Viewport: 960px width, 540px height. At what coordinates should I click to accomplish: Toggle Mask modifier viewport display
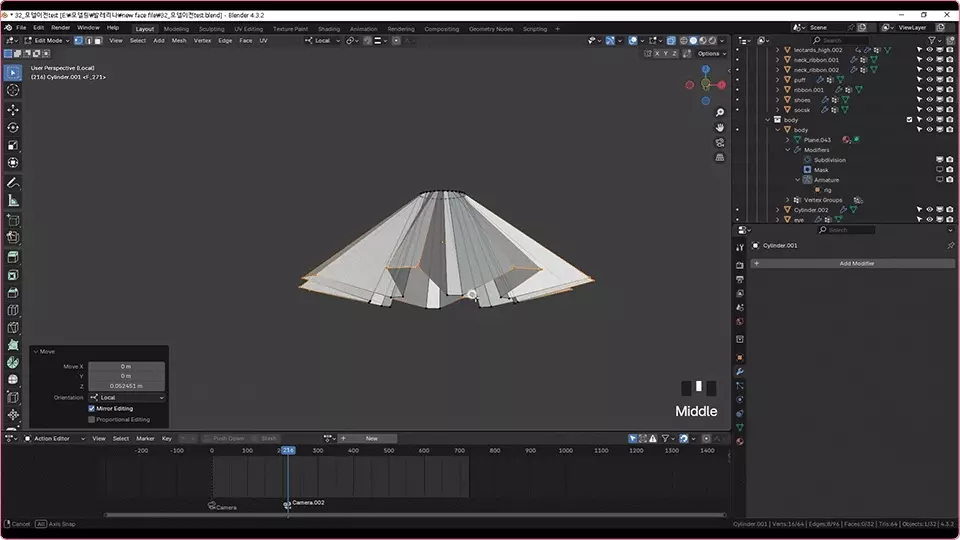click(x=940, y=170)
